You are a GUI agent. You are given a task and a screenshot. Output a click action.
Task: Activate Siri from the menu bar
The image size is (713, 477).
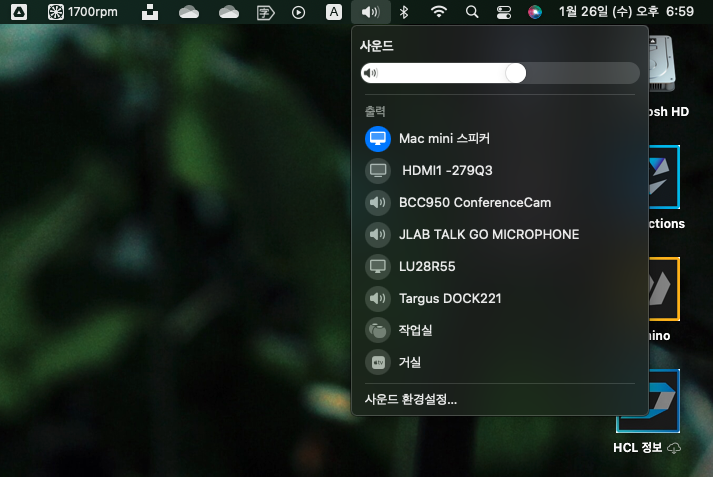[535, 12]
